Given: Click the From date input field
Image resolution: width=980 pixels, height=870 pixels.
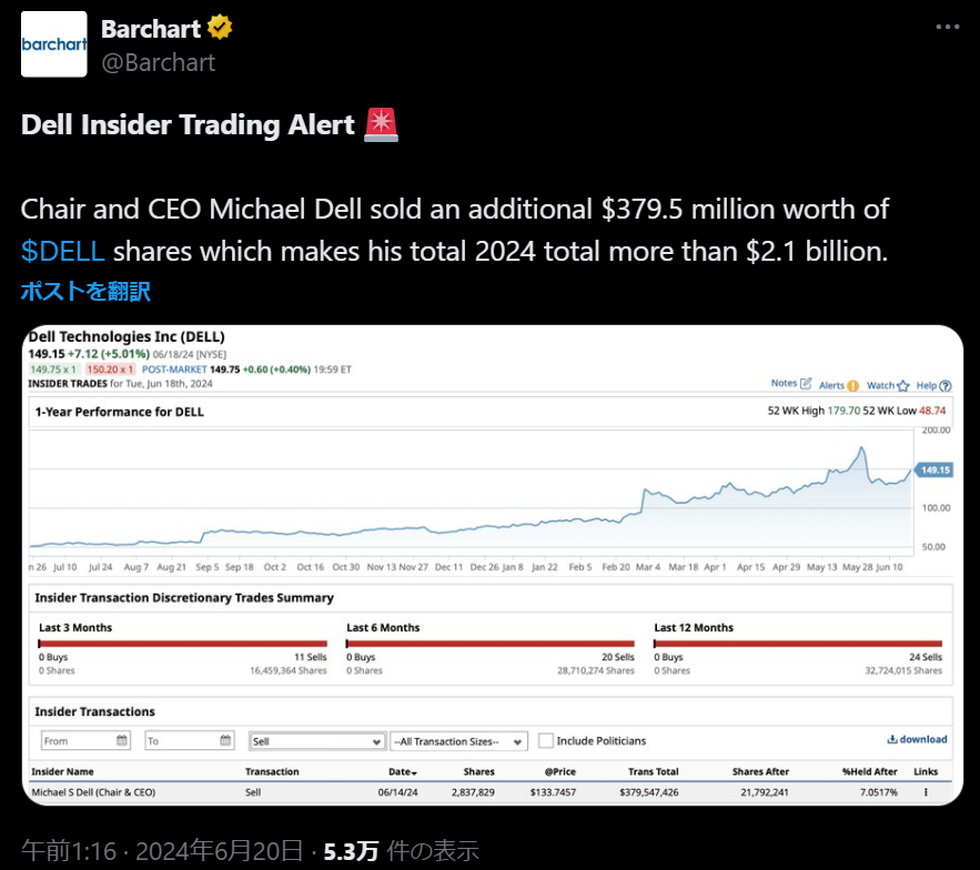Looking at the screenshot, I should [75, 741].
